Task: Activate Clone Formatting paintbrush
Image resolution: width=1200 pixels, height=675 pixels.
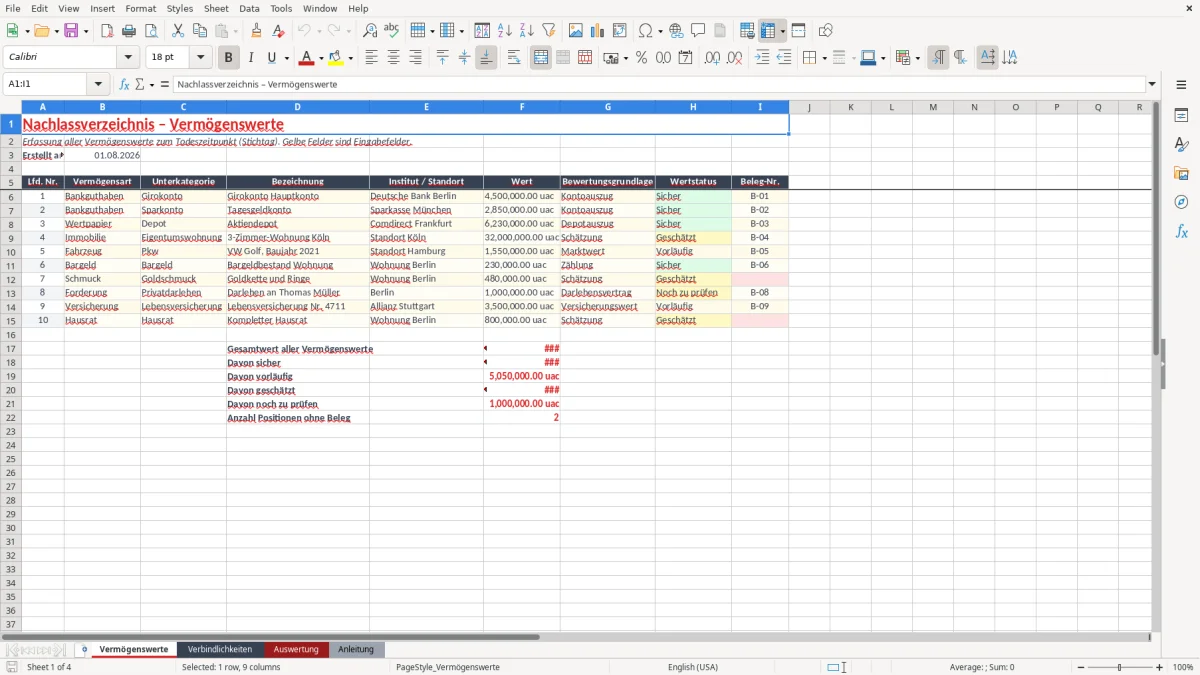Action: [x=256, y=31]
